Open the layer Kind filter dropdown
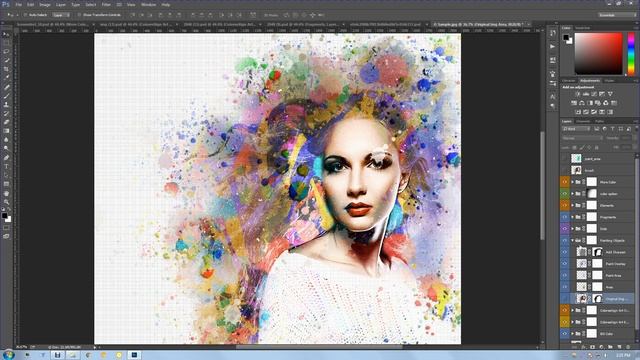This screenshot has height=360, width=640. (x=576, y=129)
